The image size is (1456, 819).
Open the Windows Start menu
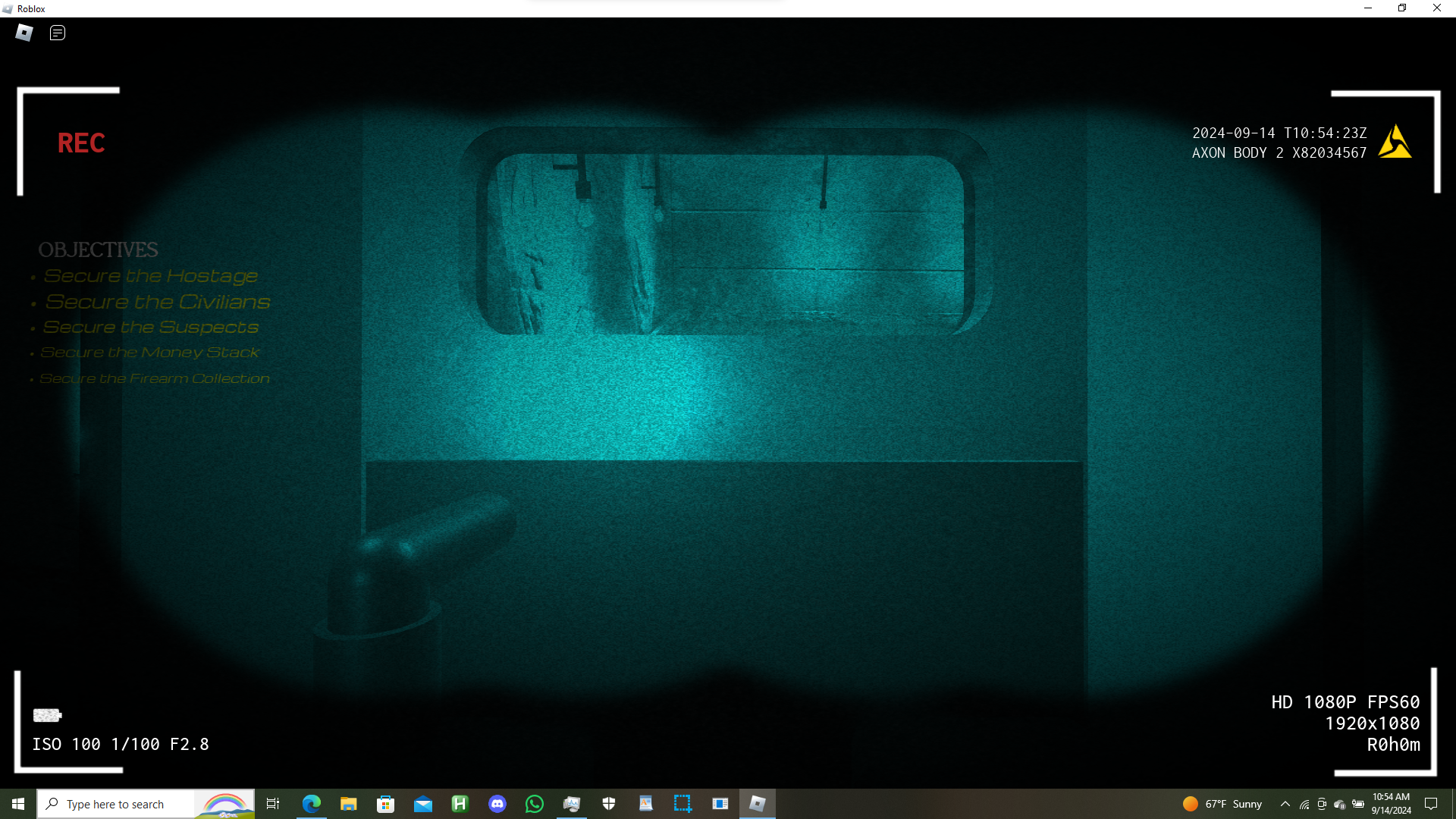(18, 804)
